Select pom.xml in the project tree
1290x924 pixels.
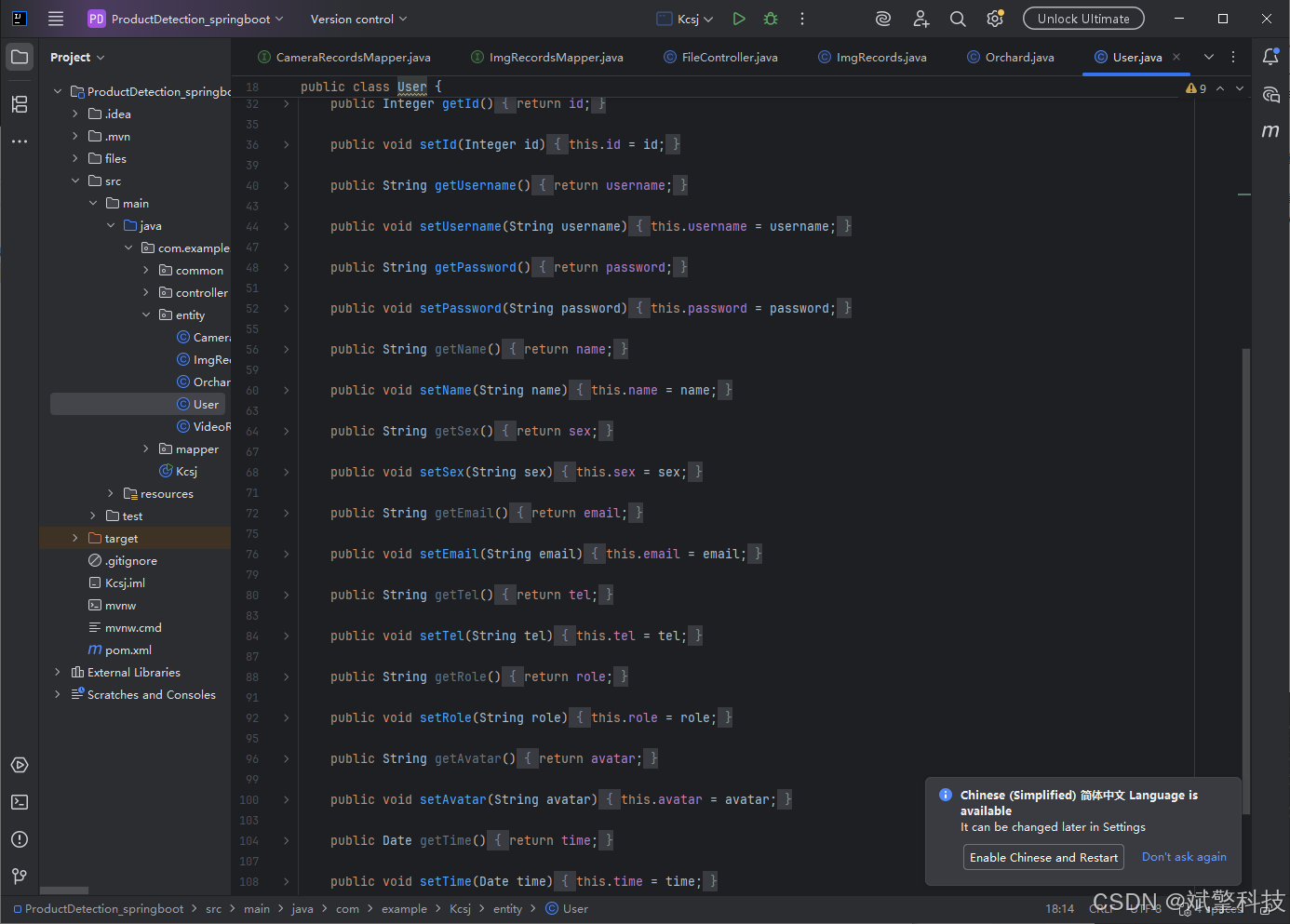(x=128, y=649)
